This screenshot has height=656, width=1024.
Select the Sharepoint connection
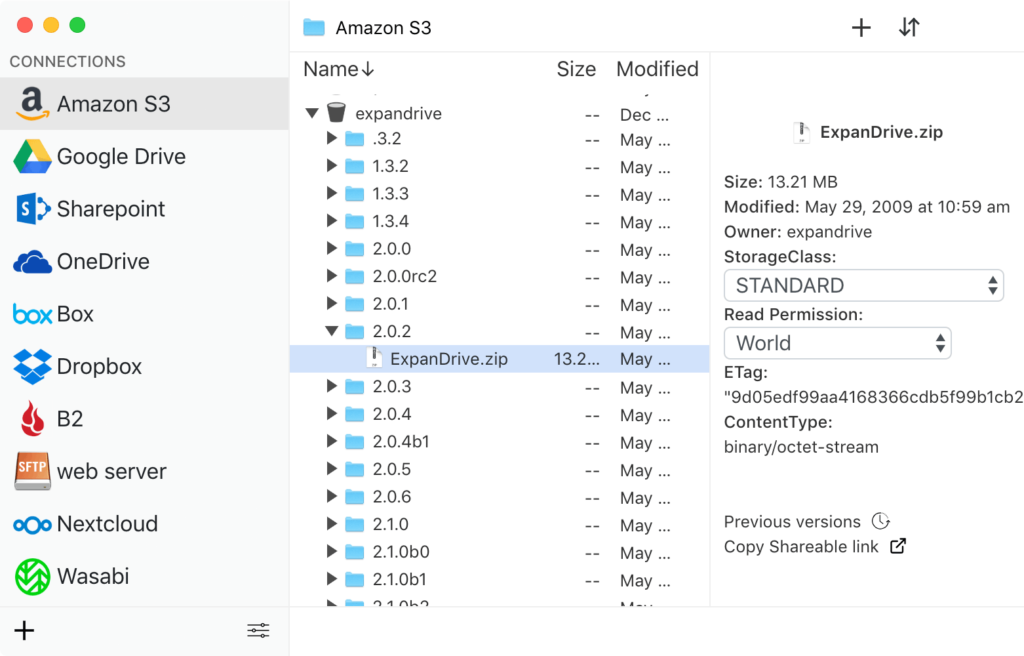tap(110, 209)
